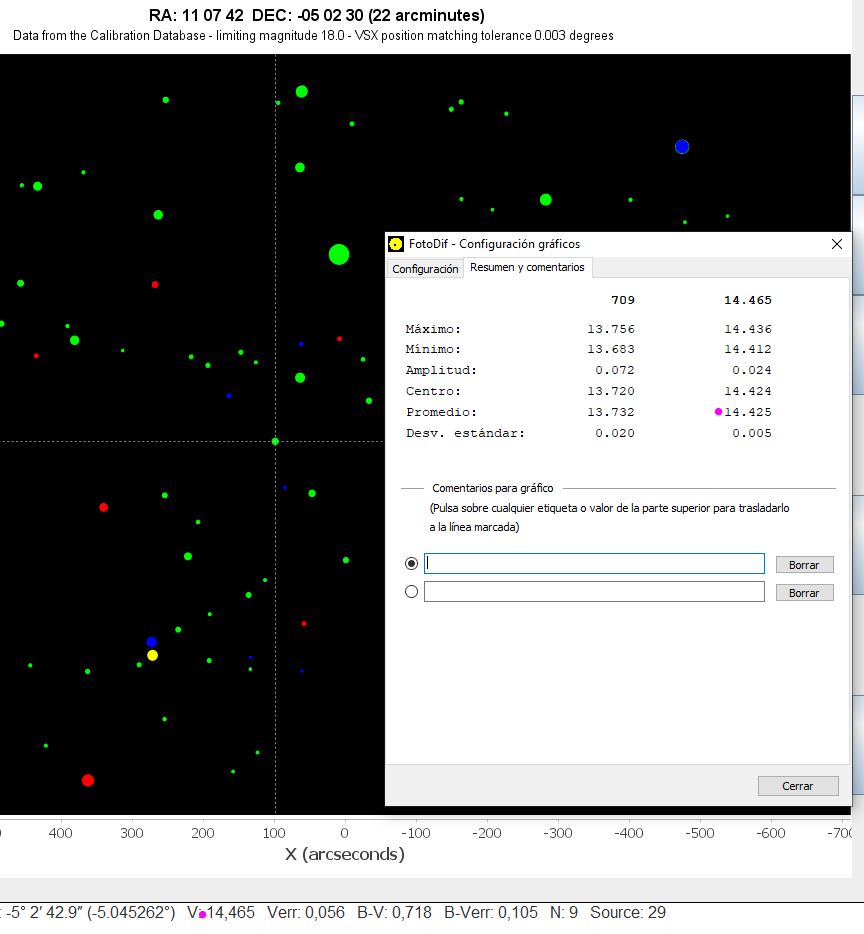Click the Amplitud label

point(441,370)
